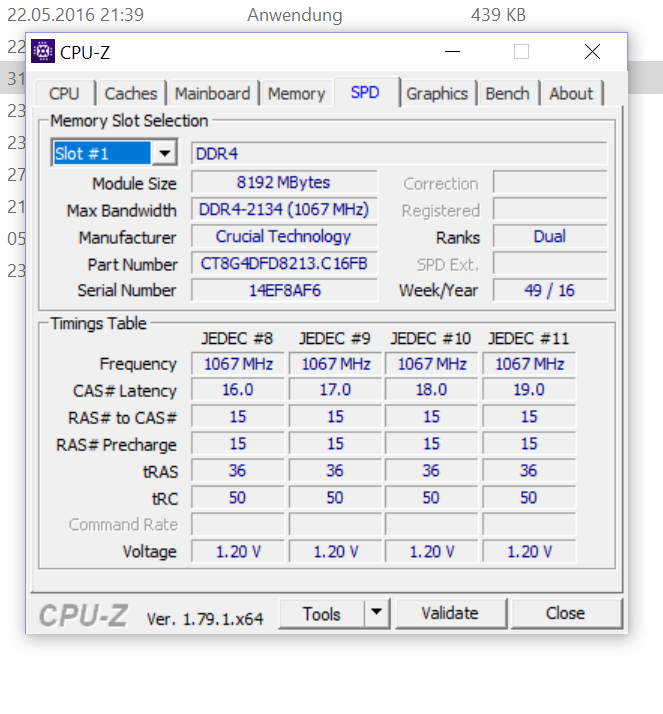The image size is (663, 714).
Task: Click the Validate button
Action: [x=450, y=614]
